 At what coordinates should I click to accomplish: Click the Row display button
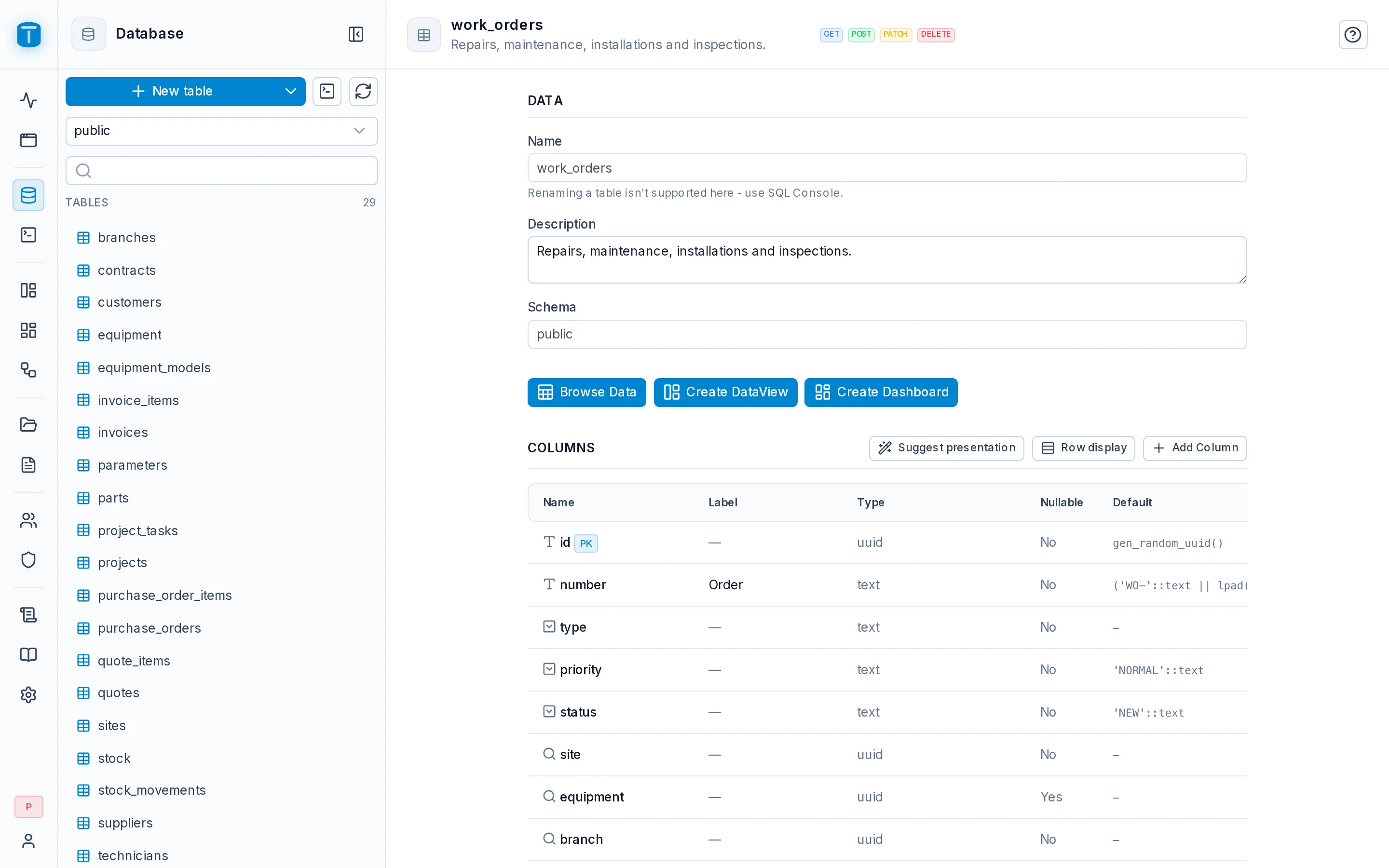point(1084,448)
